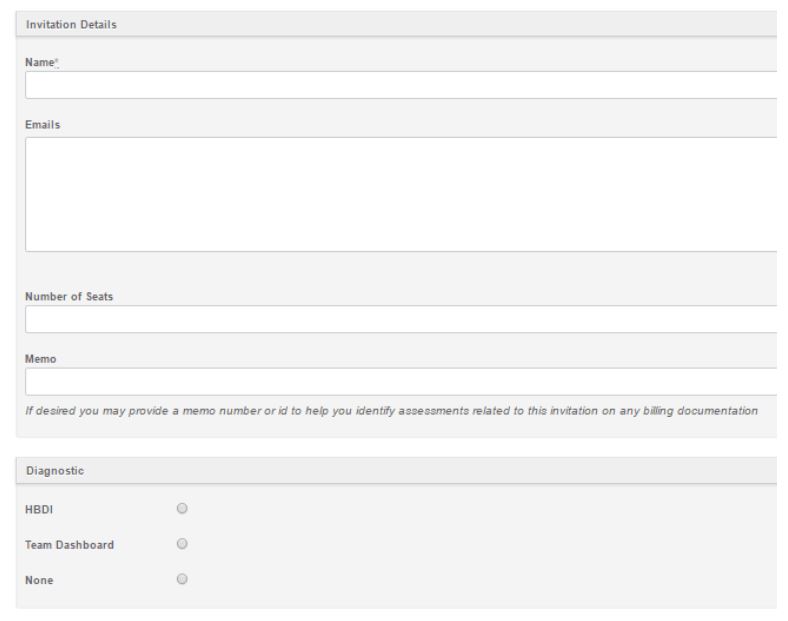
Task: Click the 'None' option label text
Action: [x=40, y=580]
